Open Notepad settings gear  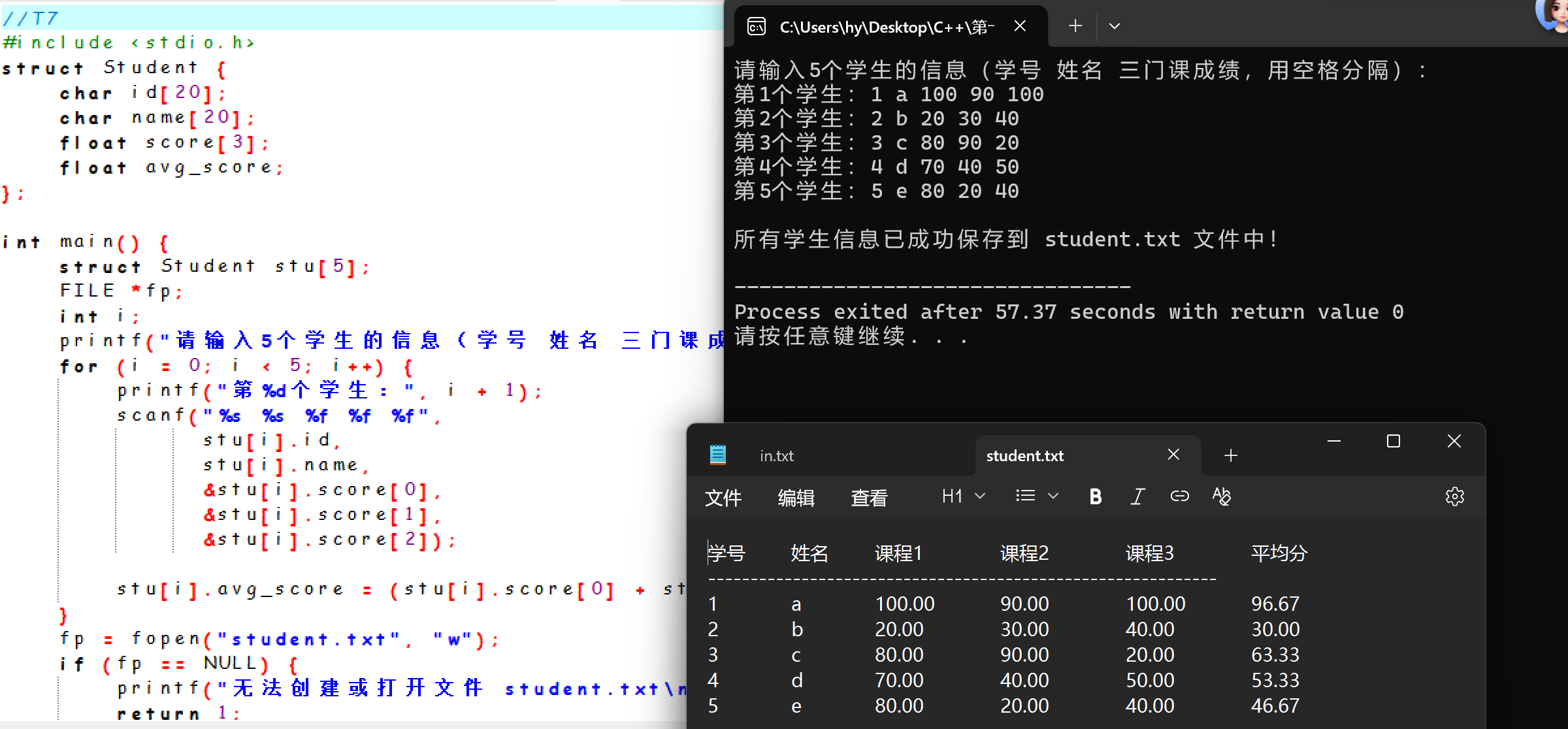(1454, 496)
